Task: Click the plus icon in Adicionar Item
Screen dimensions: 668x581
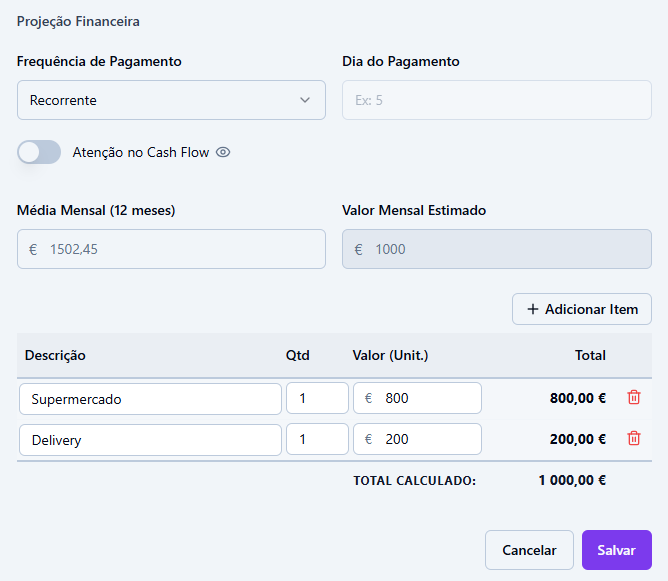Action: click(x=533, y=309)
